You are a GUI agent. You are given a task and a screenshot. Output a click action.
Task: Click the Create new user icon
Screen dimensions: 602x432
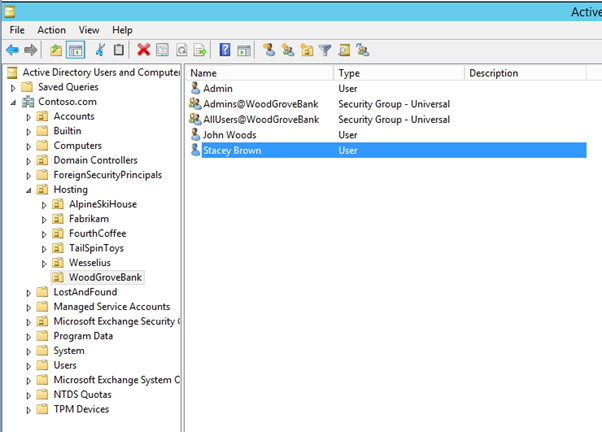(x=269, y=50)
